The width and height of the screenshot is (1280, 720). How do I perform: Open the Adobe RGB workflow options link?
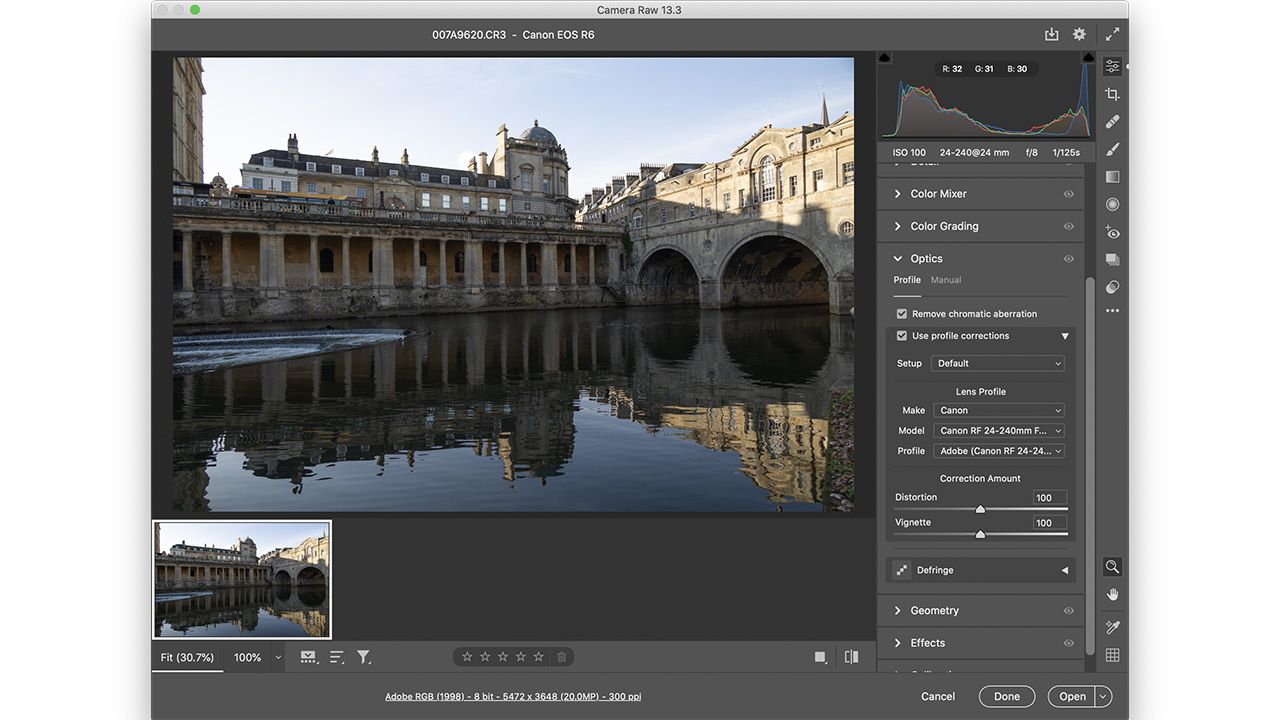coord(513,696)
